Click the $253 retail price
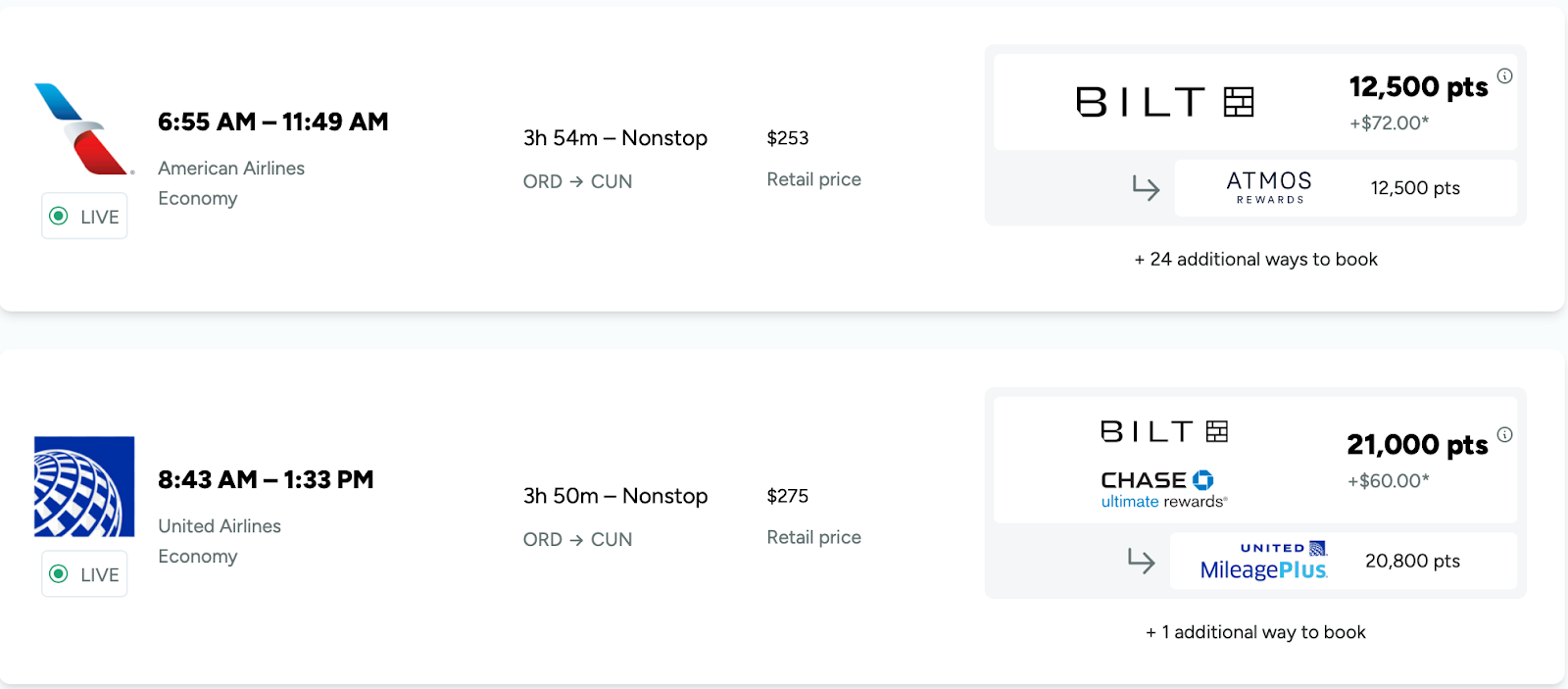1568x689 pixels. 787,138
